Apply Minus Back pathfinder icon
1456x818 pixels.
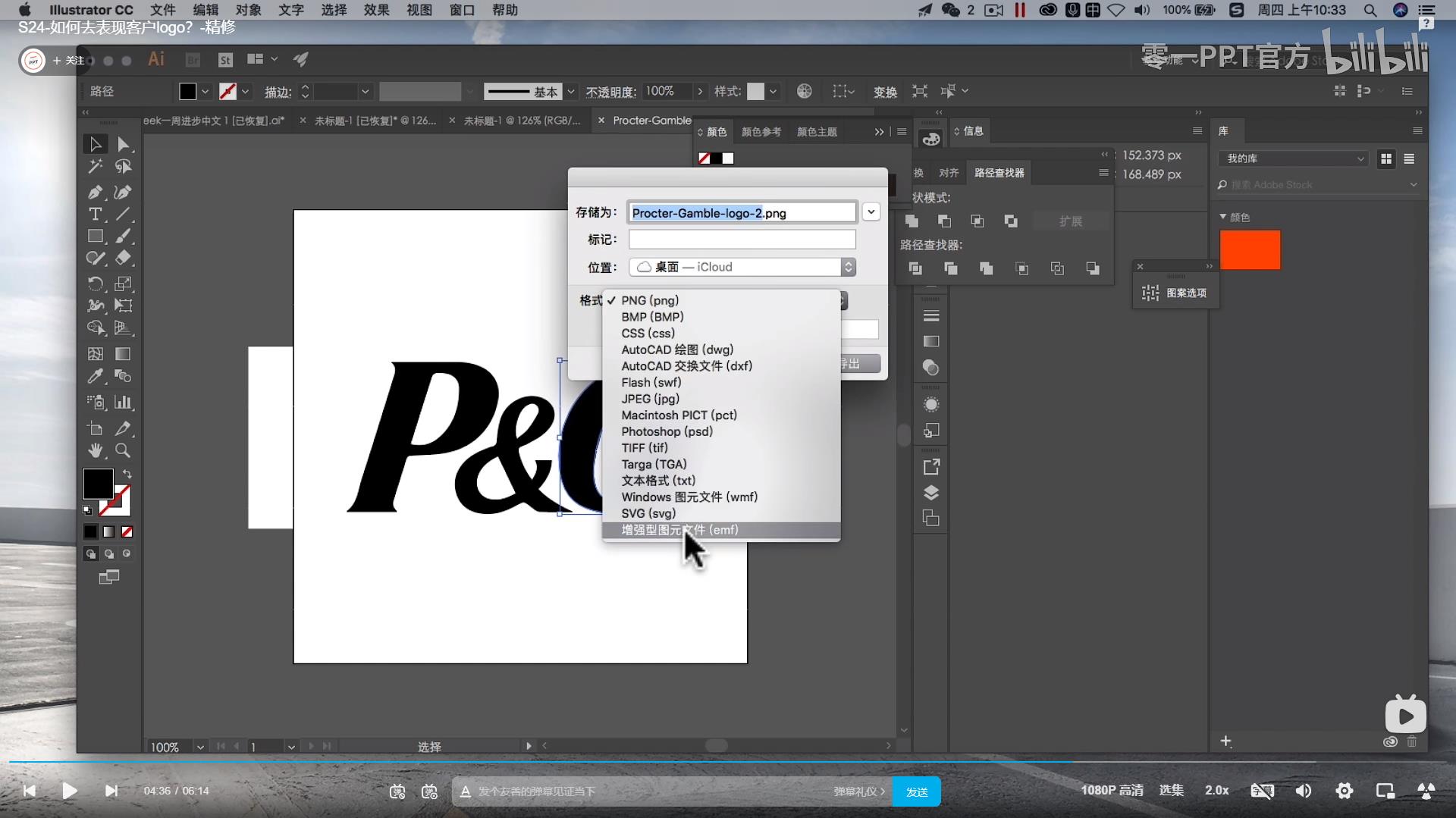(1093, 268)
